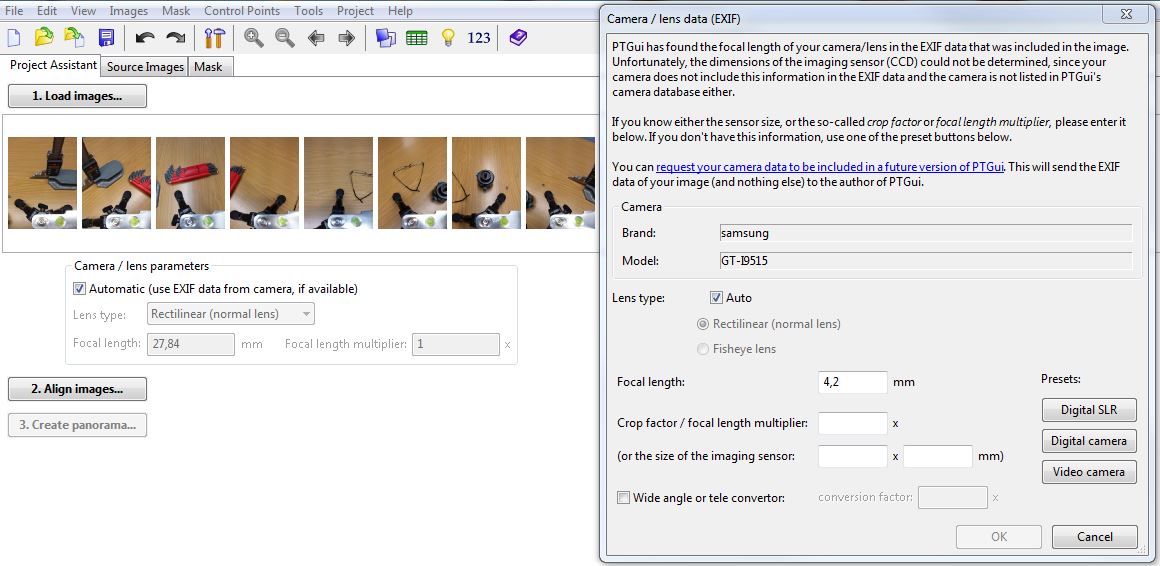1160x566 pixels.
Task: Open the purple help book icon
Action: tap(517, 38)
